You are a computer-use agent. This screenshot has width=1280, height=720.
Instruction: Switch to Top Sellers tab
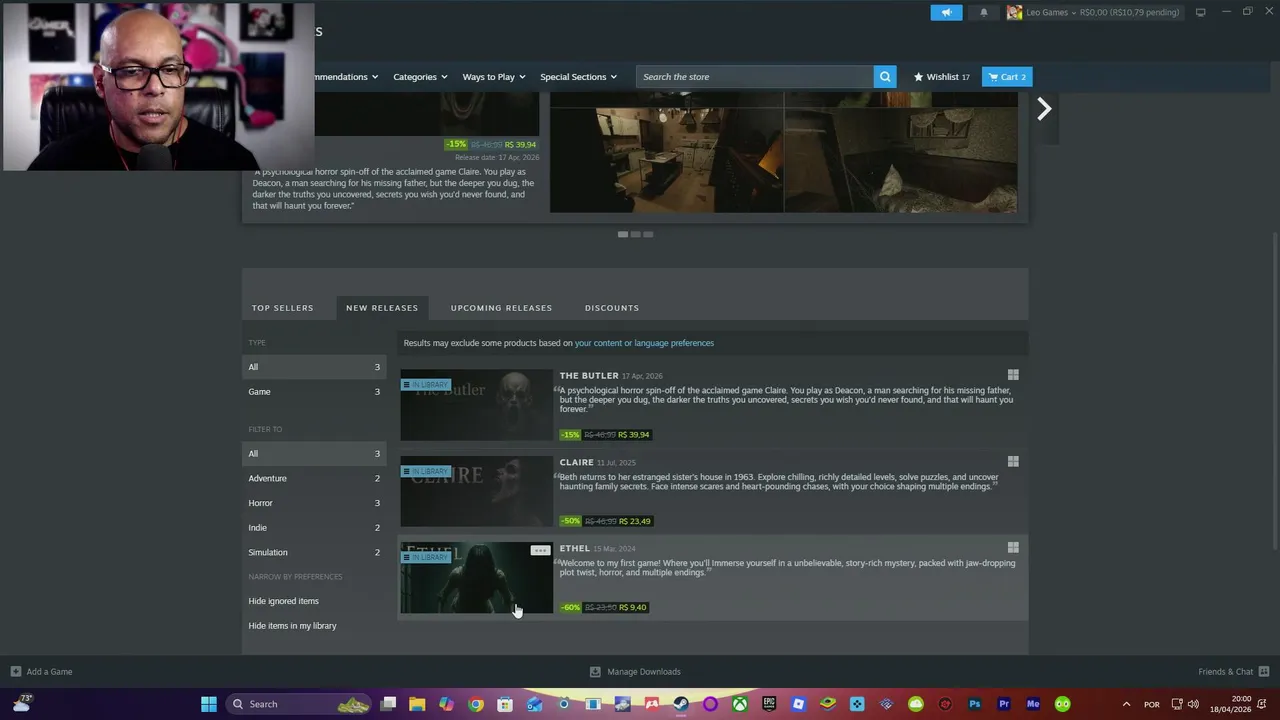pyautogui.click(x=283, y=308)
